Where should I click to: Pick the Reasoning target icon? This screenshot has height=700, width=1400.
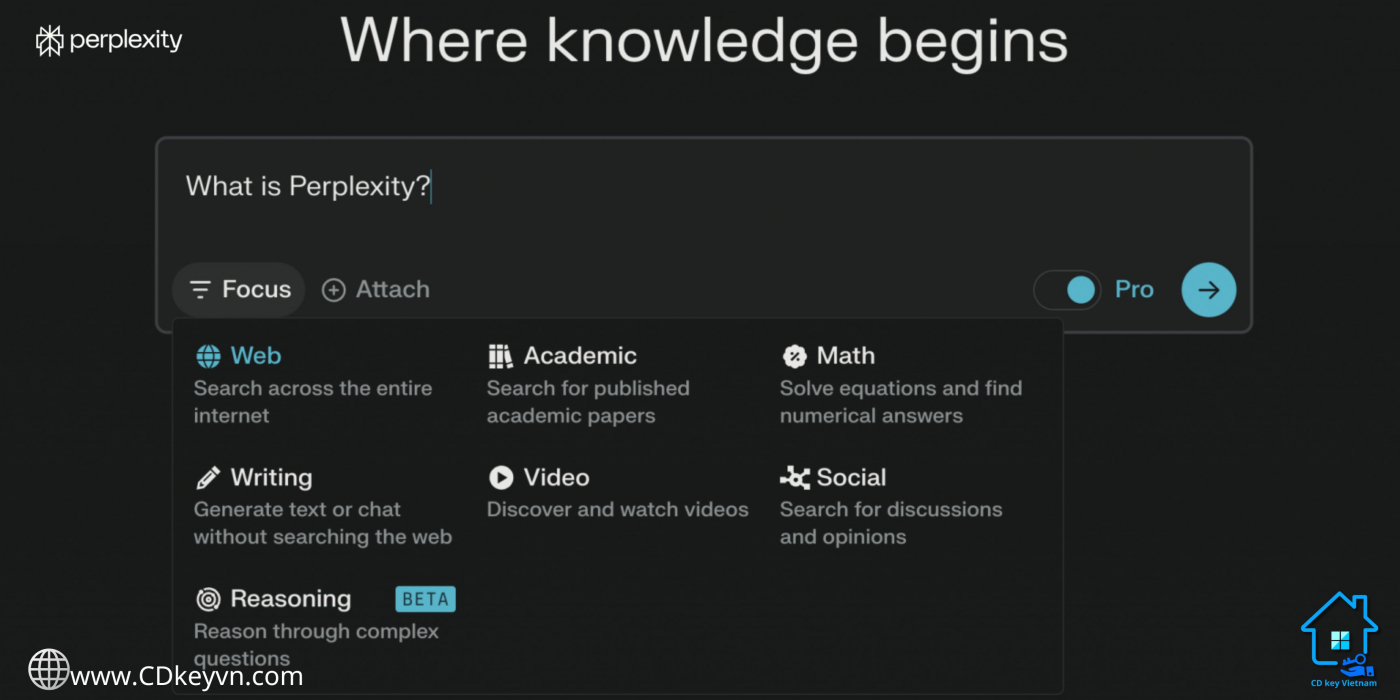(x=208, y=599)
